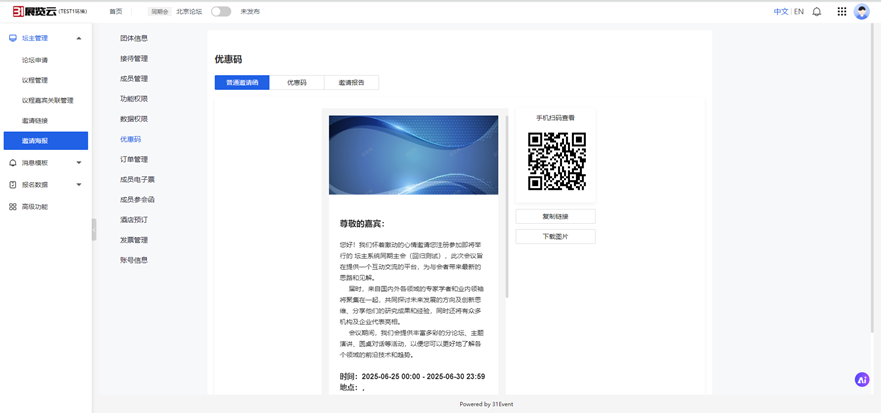The height and width of the screenshot is (413, 881).
Task: Open 邀请链接 in the sidebar
Action: click(x=35, y=121)
